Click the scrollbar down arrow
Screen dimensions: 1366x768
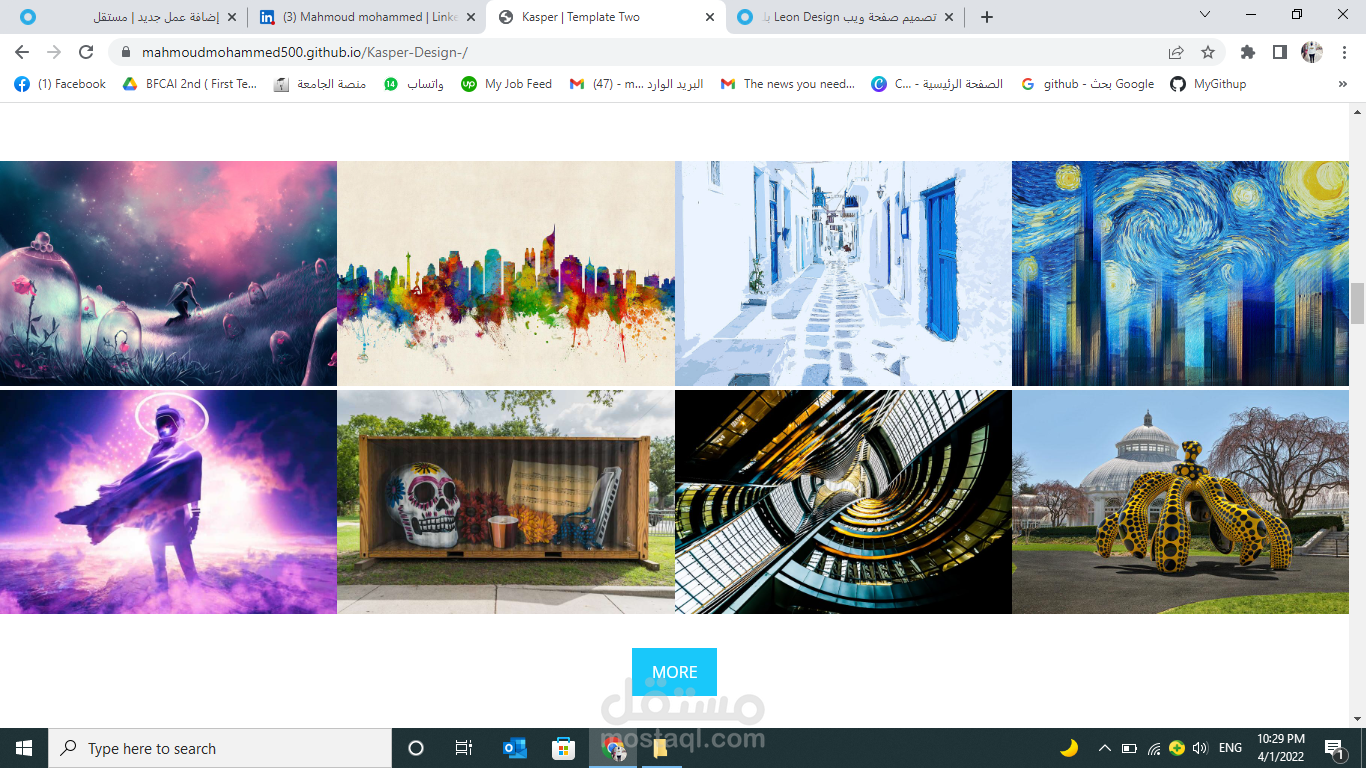pyautogui.click(x=1357, y=719)
